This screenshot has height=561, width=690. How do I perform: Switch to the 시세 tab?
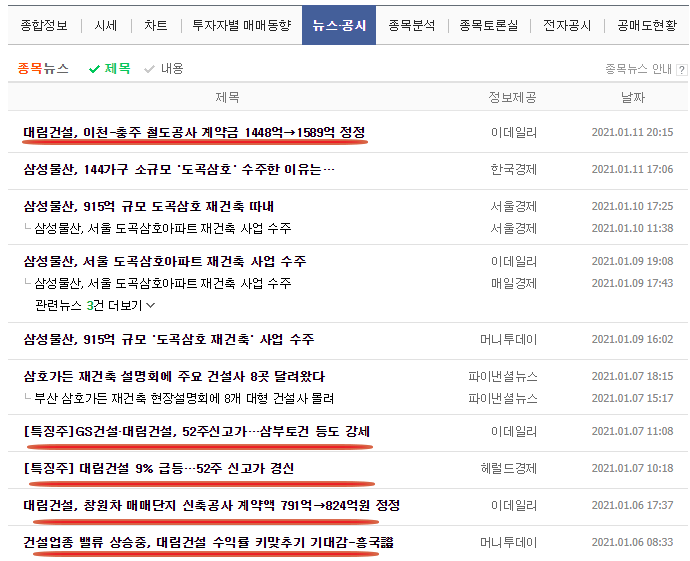[x=106, y=26]
